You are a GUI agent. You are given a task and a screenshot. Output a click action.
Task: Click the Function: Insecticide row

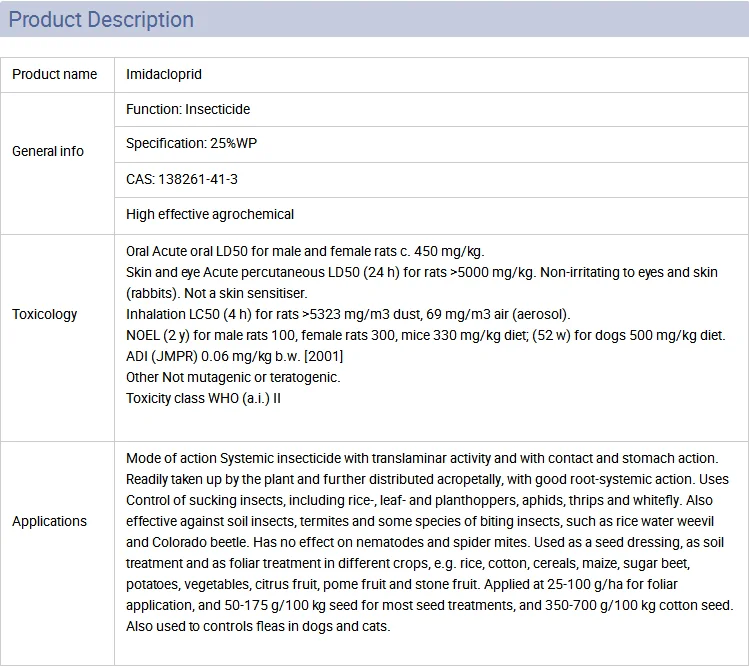188,109
